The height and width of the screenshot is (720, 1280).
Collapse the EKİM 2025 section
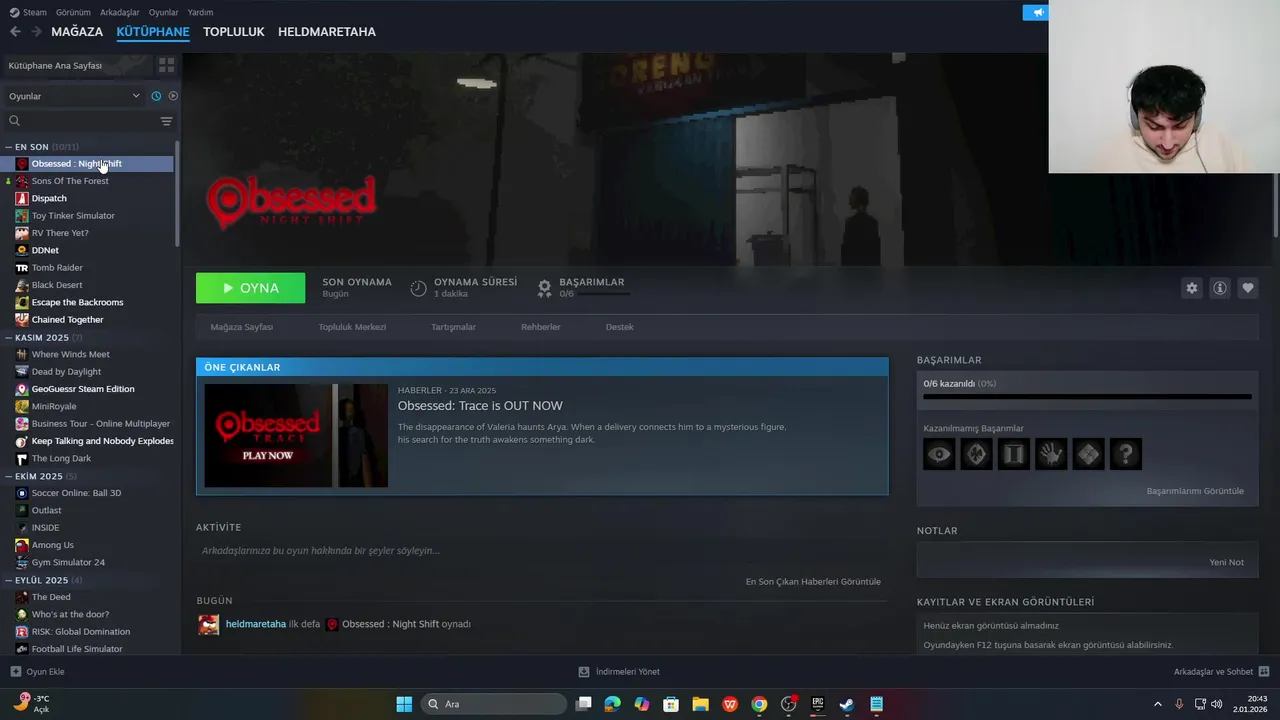click(9, 476)
